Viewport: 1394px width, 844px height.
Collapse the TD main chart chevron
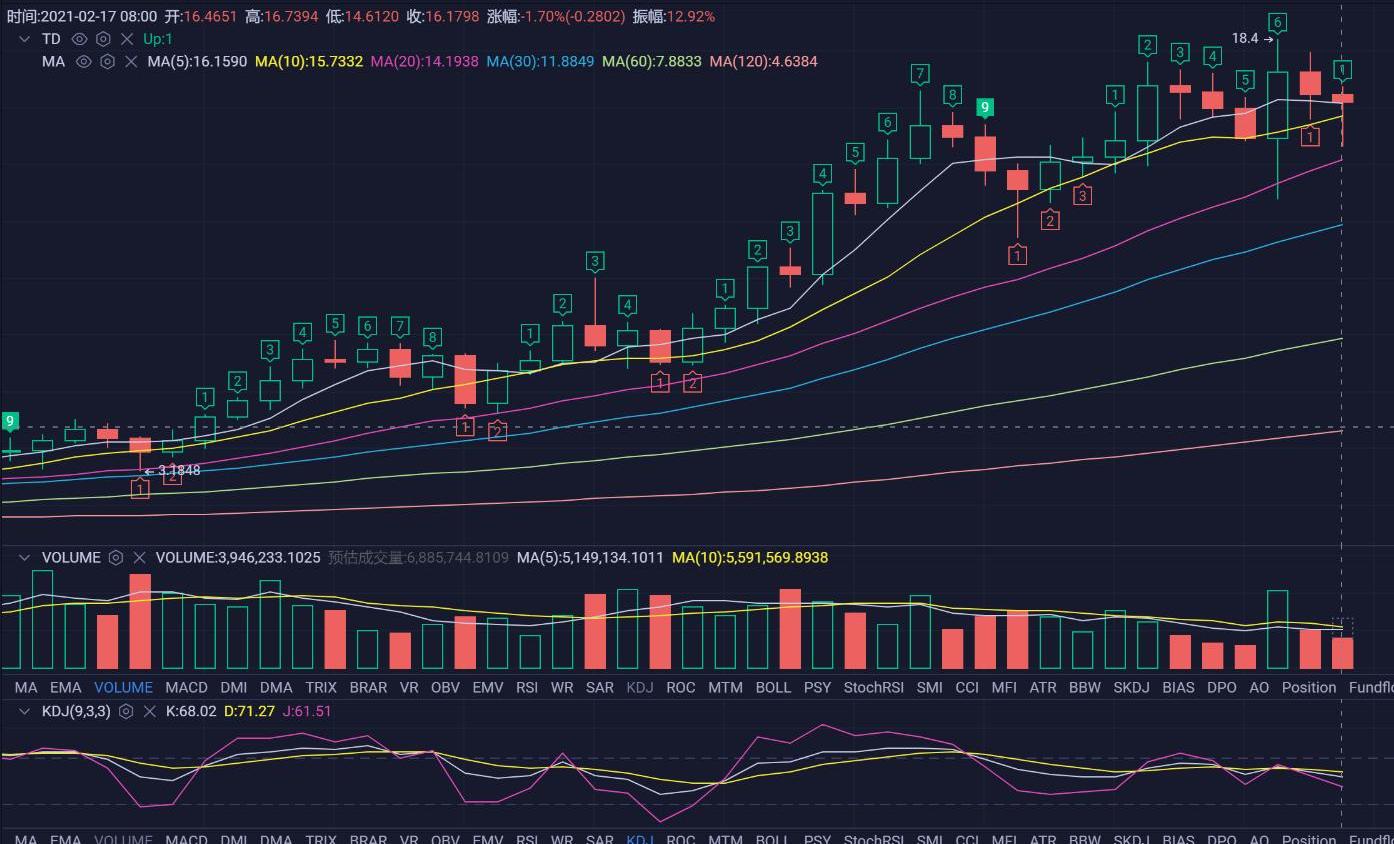[x=25, y=39]
